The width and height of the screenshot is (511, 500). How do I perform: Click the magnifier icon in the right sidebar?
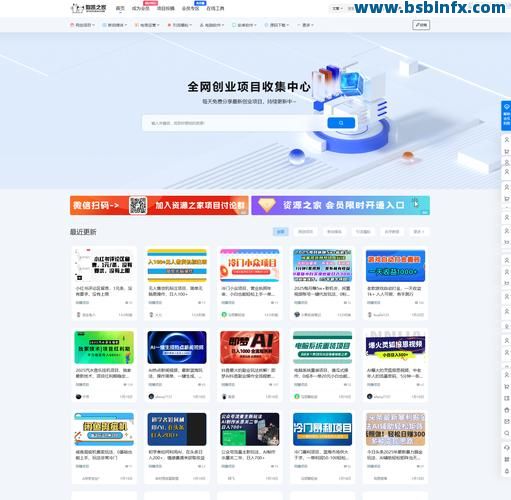[507, 433]
